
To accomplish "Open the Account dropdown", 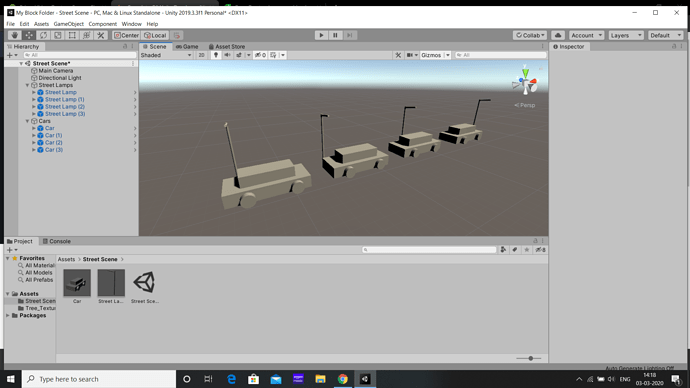I will click(x=586, y=35).
